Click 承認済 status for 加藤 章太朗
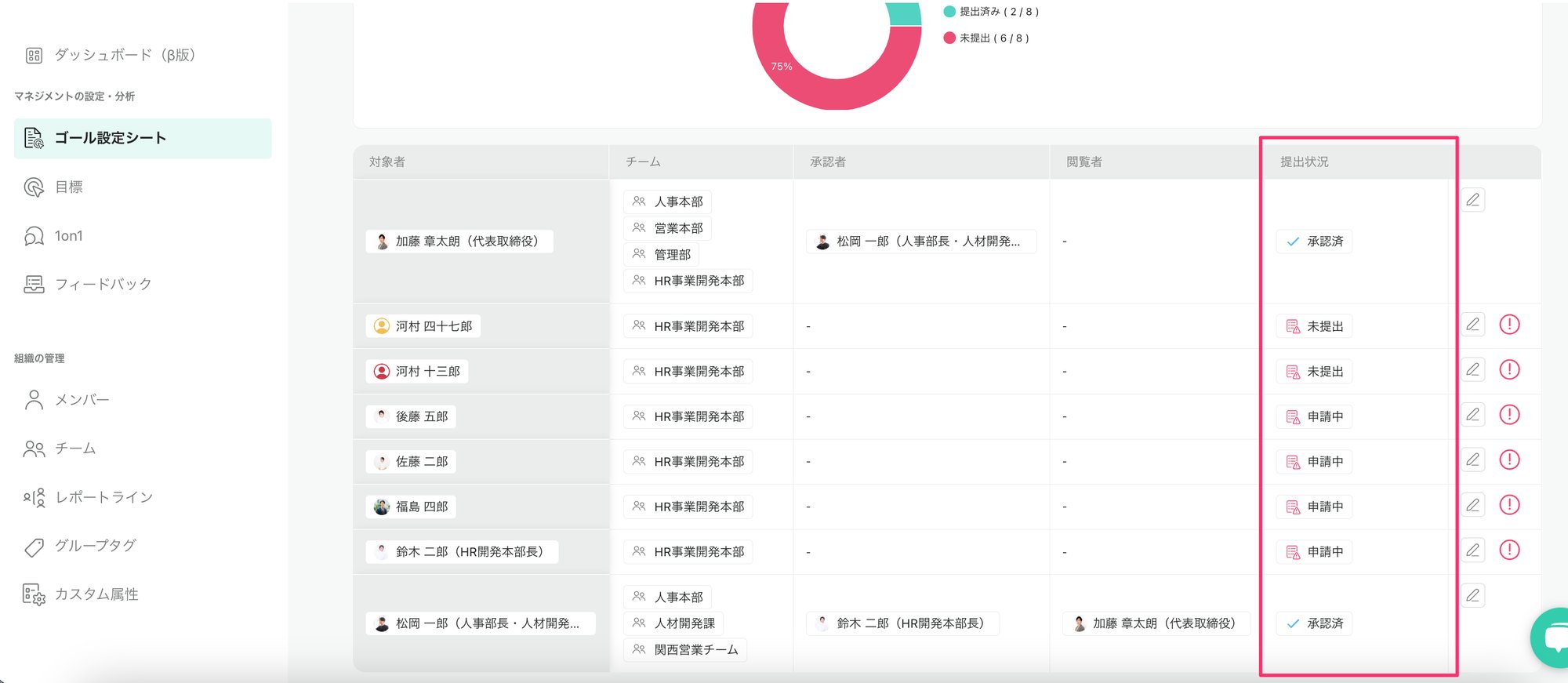The image size is (1568, 683). coord(1315,242)
